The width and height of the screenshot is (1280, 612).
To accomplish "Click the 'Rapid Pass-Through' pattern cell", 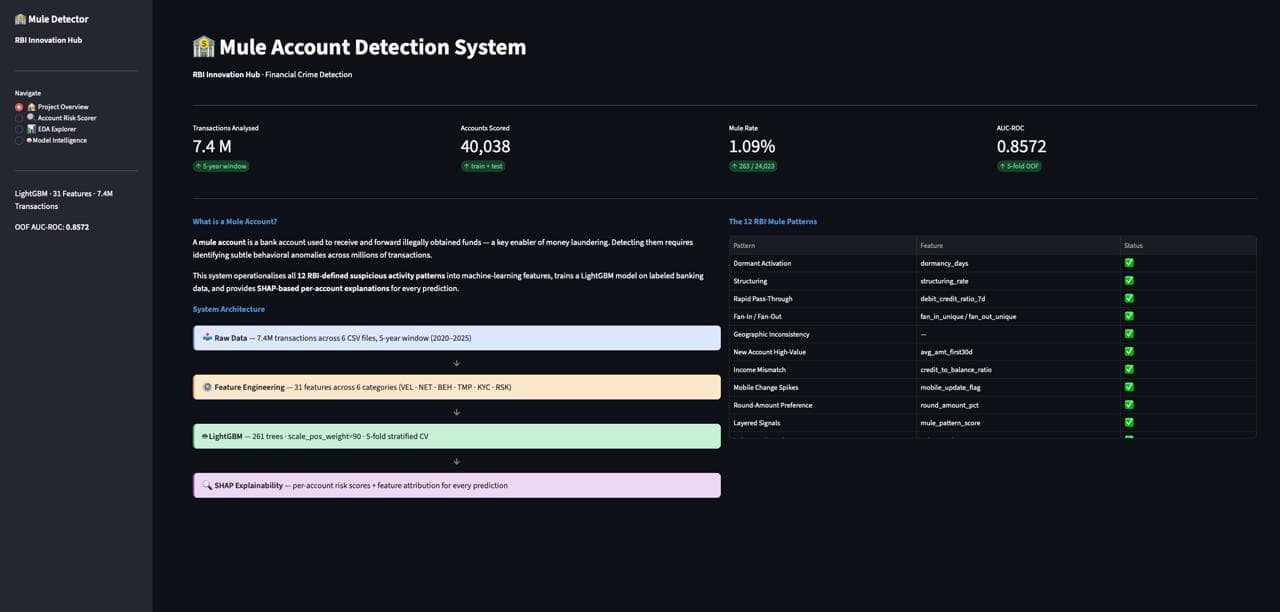I will [823, 298].
